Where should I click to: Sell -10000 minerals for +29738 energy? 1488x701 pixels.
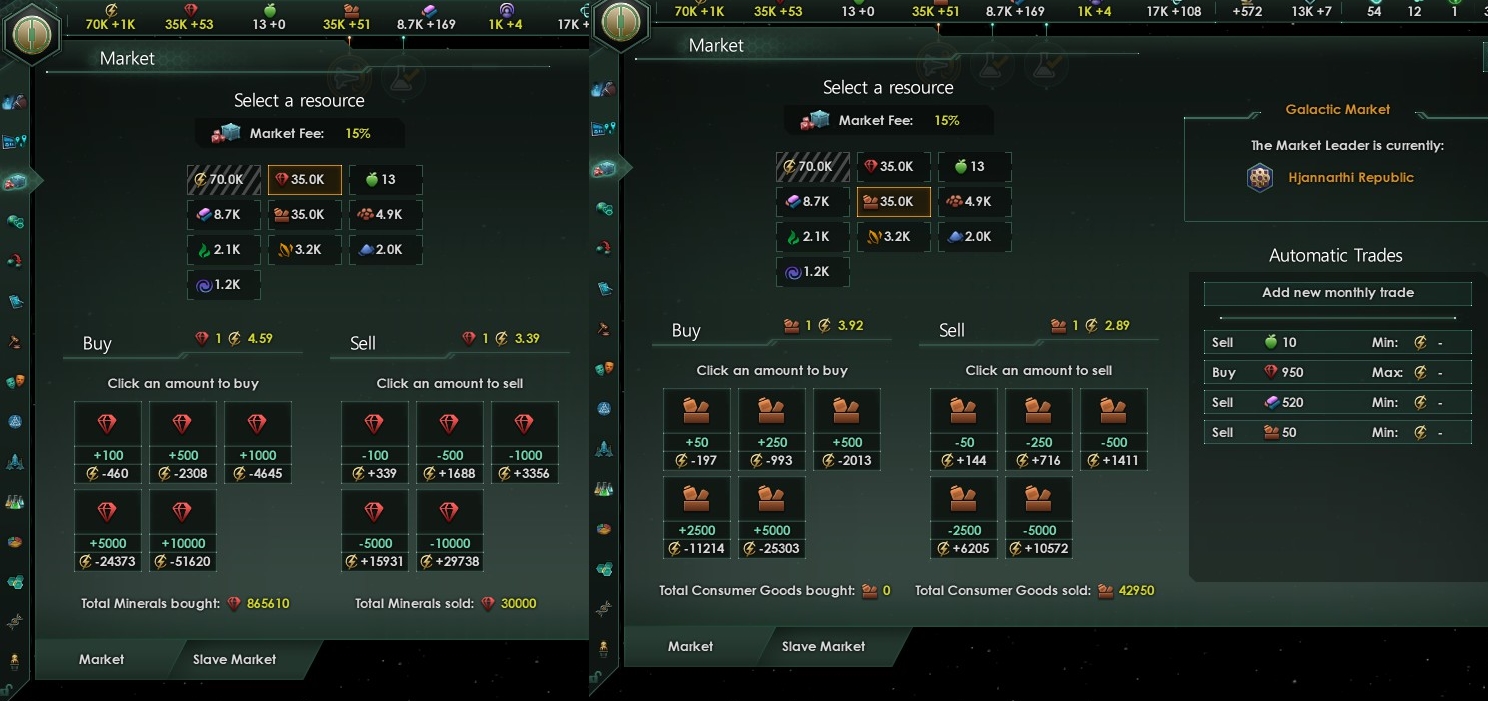tap(450, 530)
